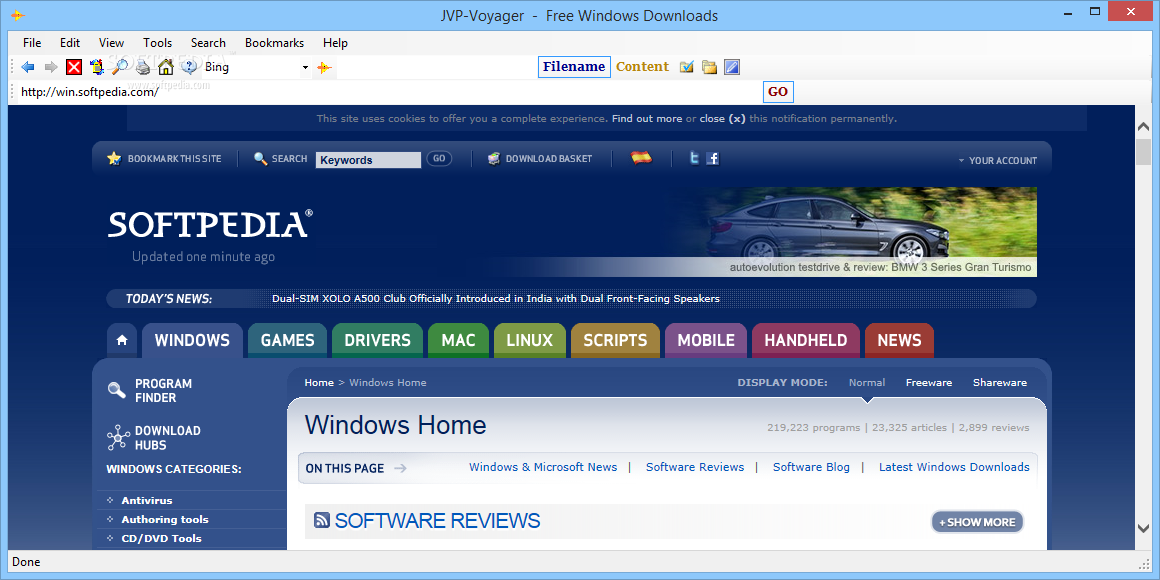Image resolution: width=1160 pixels, height=580 pixels.
Task: Open the Help menu
Action: click(335, 43)
